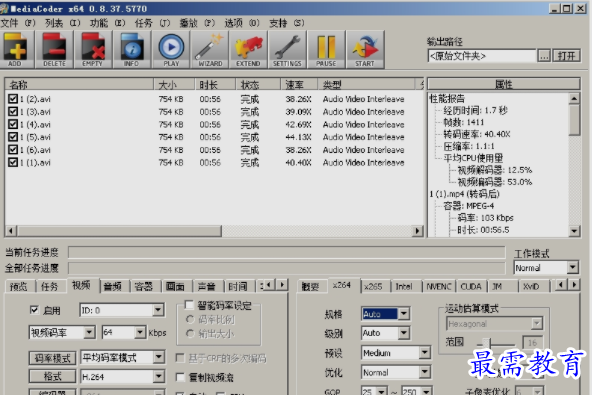Open the 视频码率 dropdown
Screen dimensions: 592x395
click(x=62, y=333)
